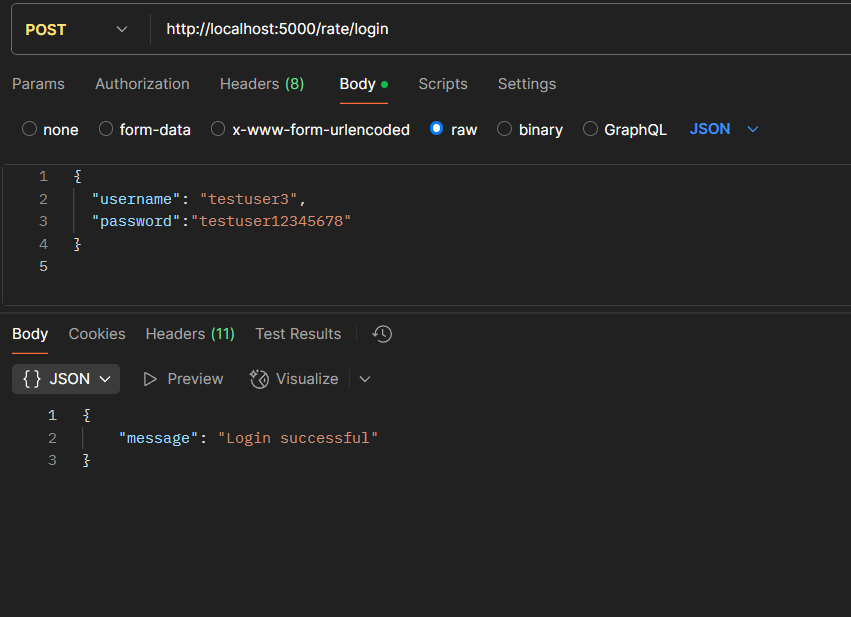This screenshot has width=851, height=617.
Task: Open the POST method dropdown
Action: 78,30
